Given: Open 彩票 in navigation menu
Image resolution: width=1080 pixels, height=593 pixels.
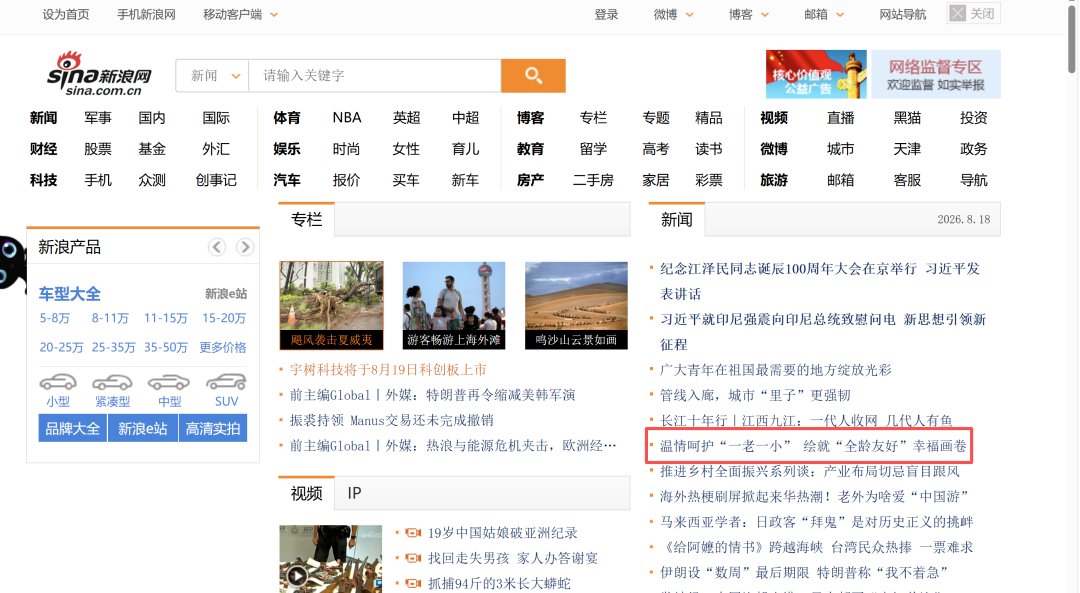Looking at the screenshot, I should [x=709, y=180].
